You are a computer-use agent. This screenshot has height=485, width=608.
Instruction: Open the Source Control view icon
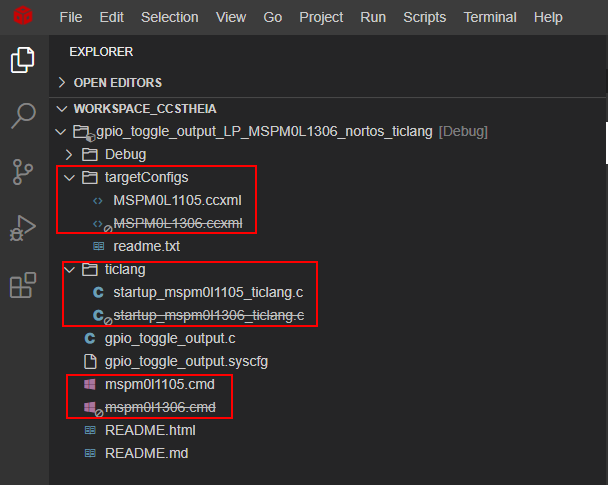(23, 172)
